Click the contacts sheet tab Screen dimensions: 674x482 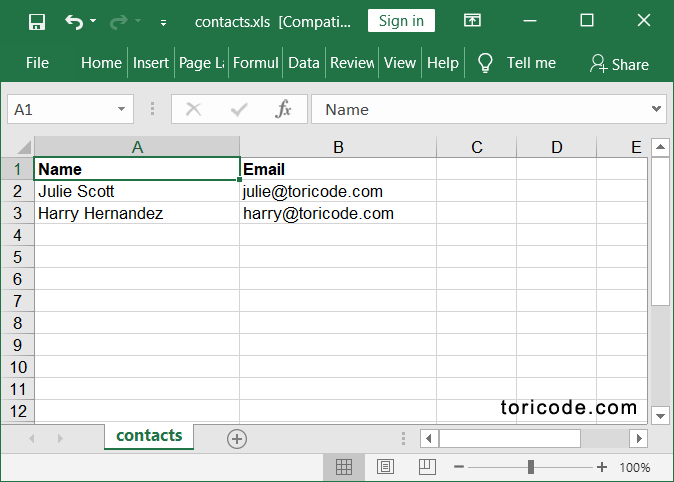[x=149, y=436]
